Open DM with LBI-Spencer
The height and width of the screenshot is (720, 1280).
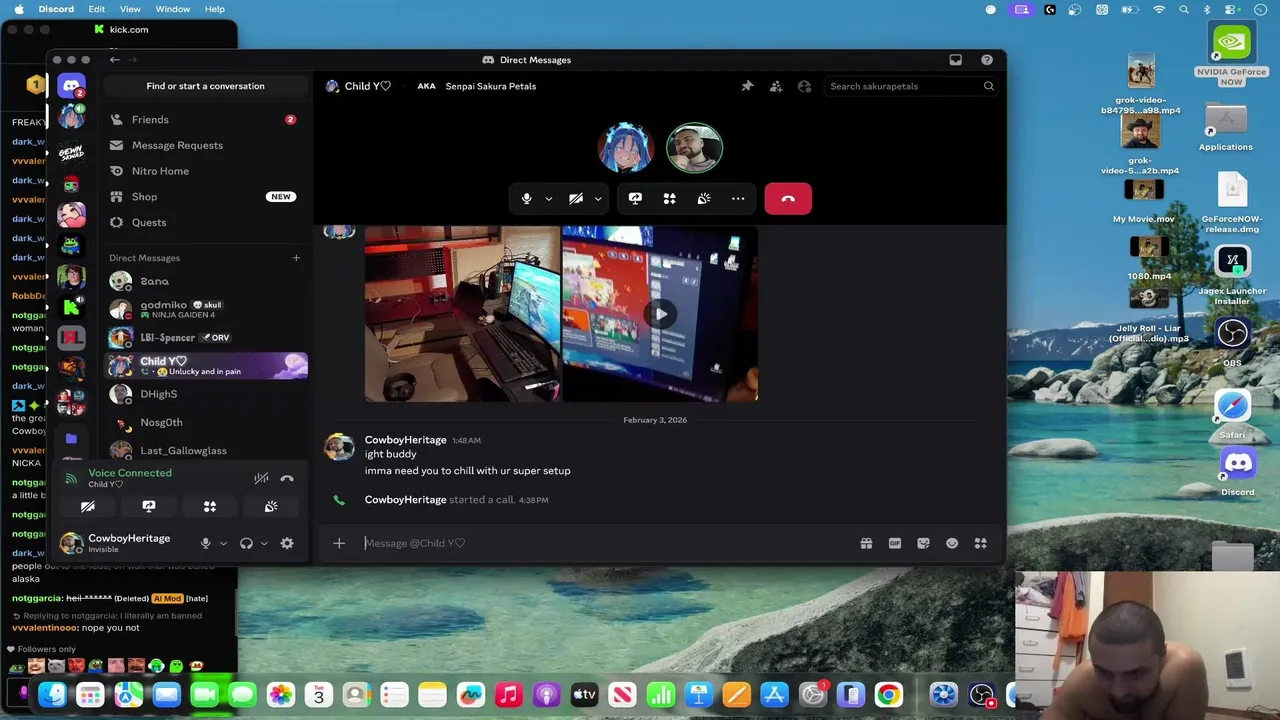click(205, 338)
